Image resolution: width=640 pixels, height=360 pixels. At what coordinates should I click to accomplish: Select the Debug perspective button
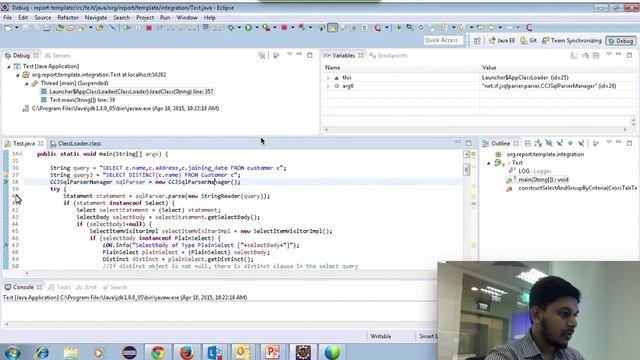click(620, 41)
